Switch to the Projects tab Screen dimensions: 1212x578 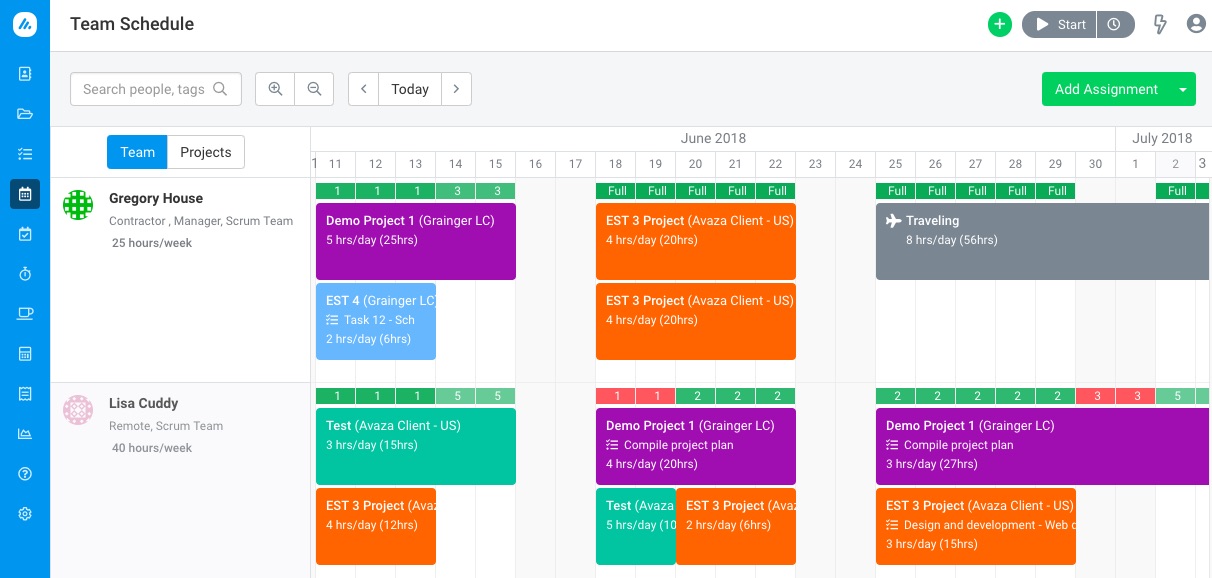point(206,152)
